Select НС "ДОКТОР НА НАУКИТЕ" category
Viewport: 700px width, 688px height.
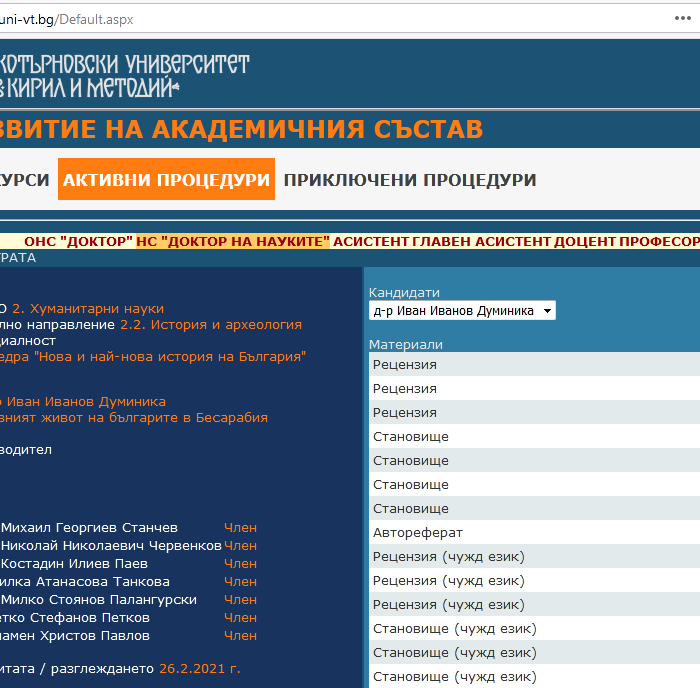pyautogui.click(x=233, y=241)
